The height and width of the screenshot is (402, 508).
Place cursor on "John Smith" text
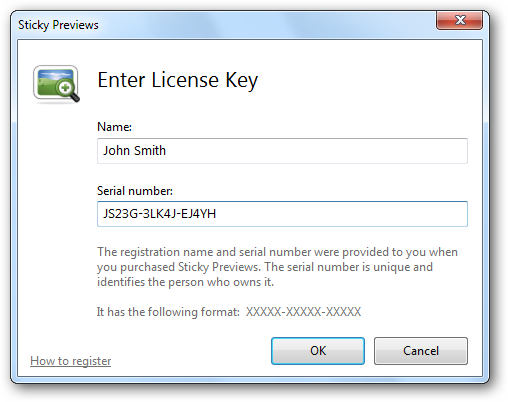[x=134, y=151]
